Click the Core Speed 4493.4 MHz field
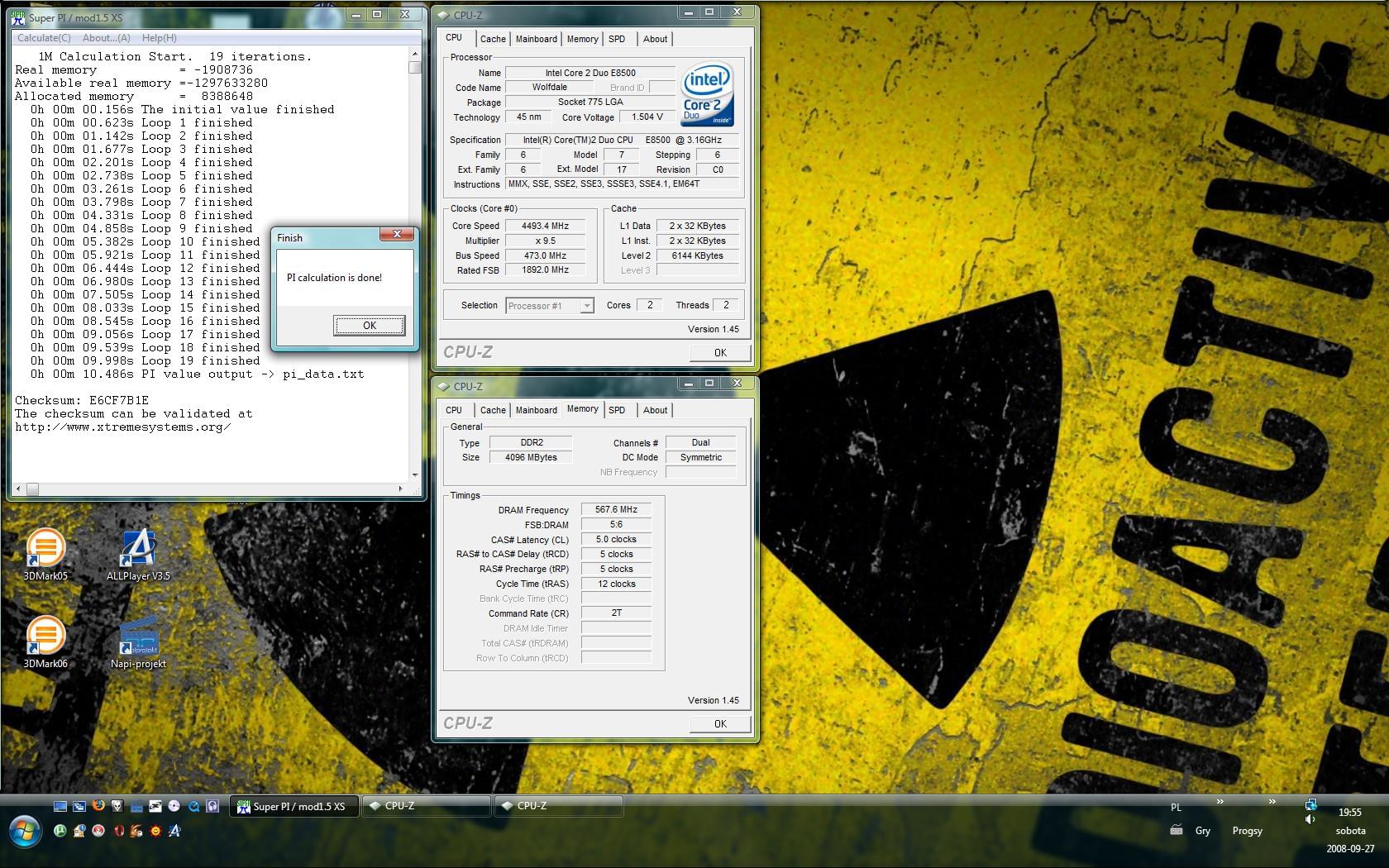The width and height of the screenshot is (1389, 868). tap(546, 226)
